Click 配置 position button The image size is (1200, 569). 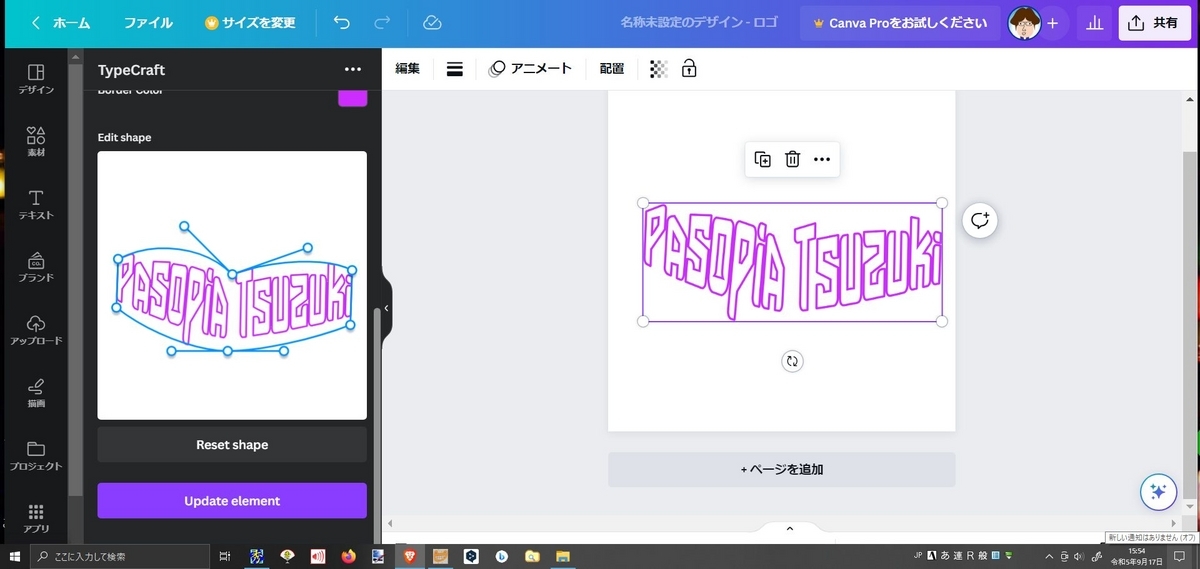point(612,69)
